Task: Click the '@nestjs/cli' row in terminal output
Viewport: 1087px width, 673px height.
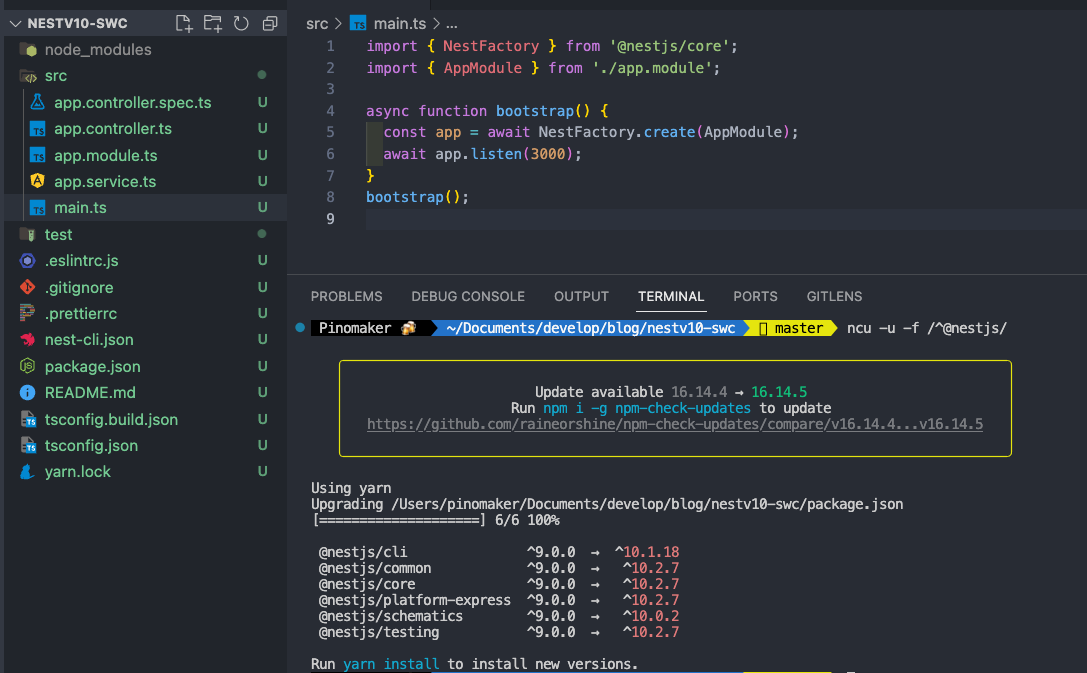Action: 498,552
